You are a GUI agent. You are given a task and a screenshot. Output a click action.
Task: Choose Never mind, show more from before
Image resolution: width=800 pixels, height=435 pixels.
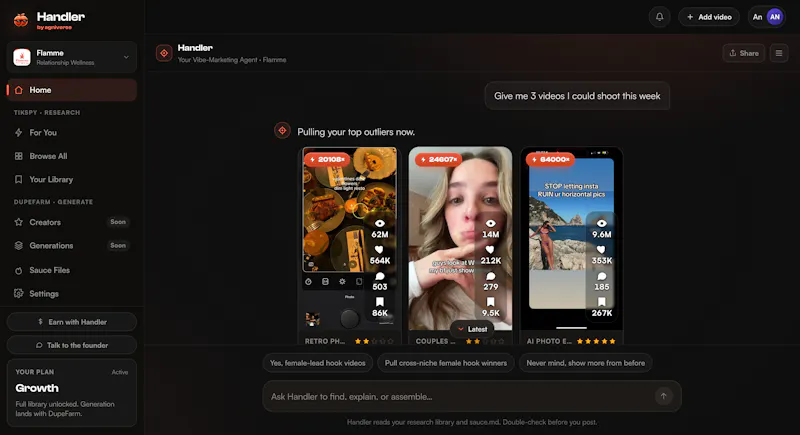pos(585,363)
